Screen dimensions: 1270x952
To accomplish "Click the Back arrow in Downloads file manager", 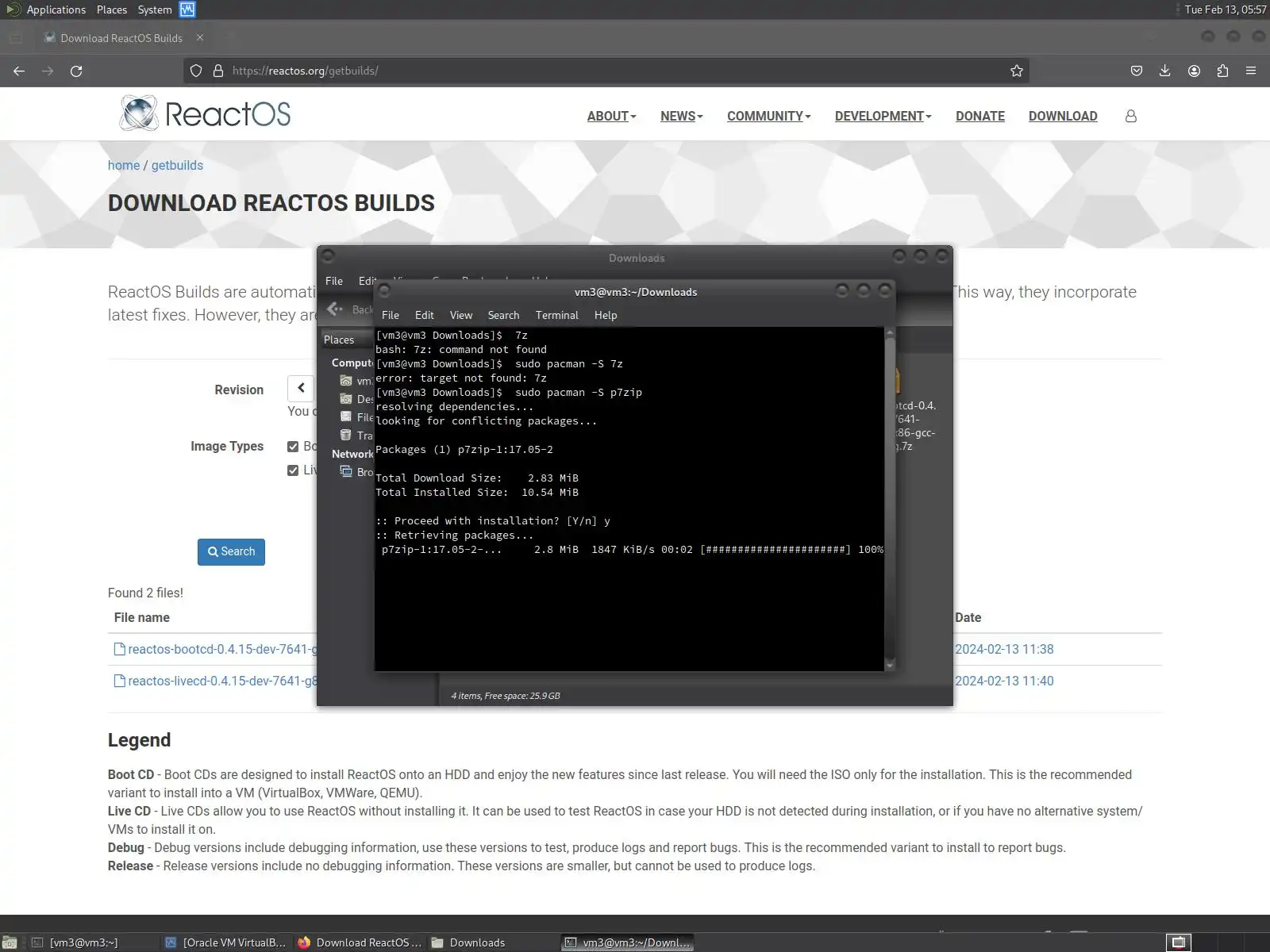I will click(335, 309).
